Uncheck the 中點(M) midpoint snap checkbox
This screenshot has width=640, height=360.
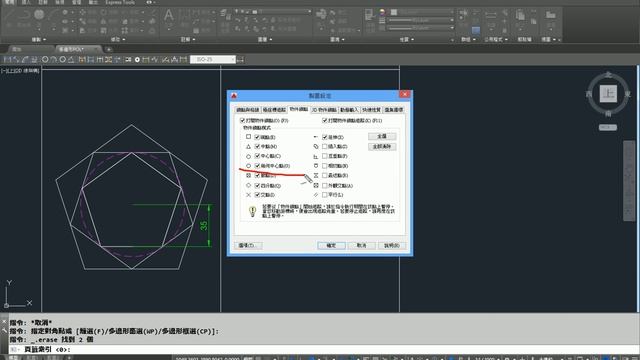coord(257,147)
